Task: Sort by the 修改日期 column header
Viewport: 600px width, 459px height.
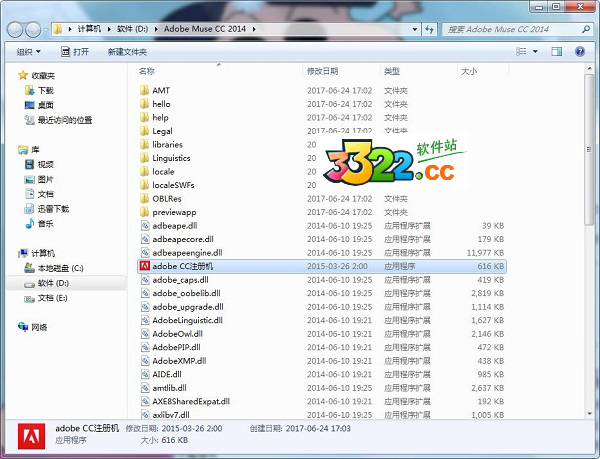Action: pos(323,71)
